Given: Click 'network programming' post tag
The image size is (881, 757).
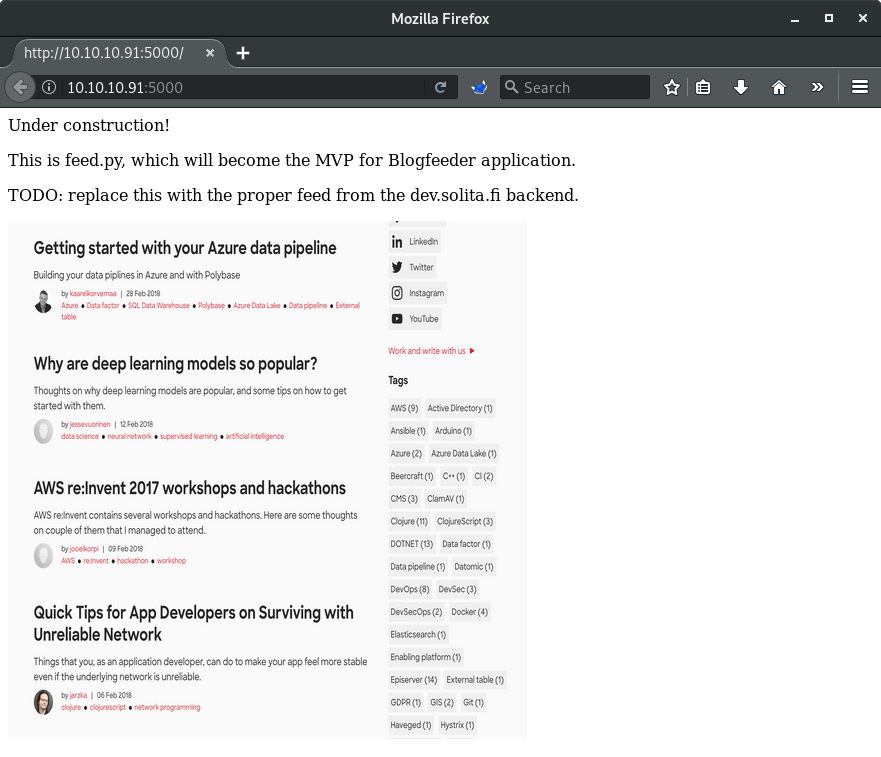Looking at the screenshot, I should click(167, 707).
